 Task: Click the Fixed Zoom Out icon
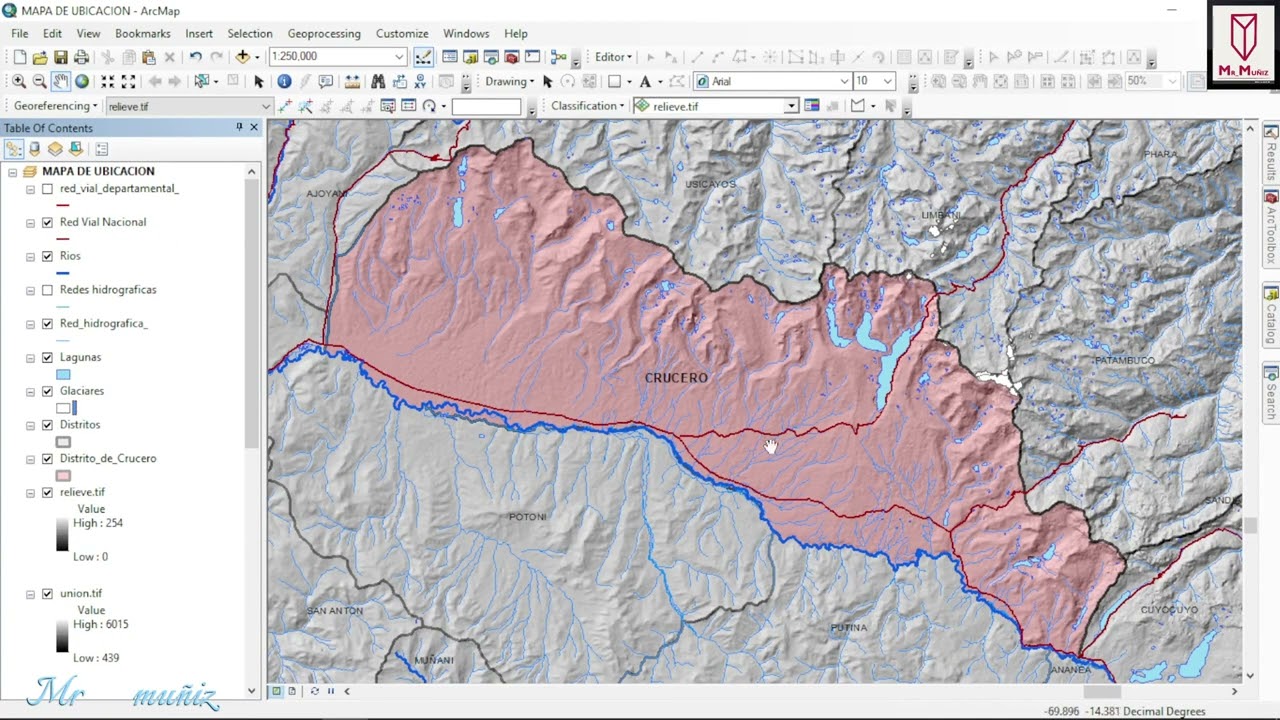[x=128, y=81]
